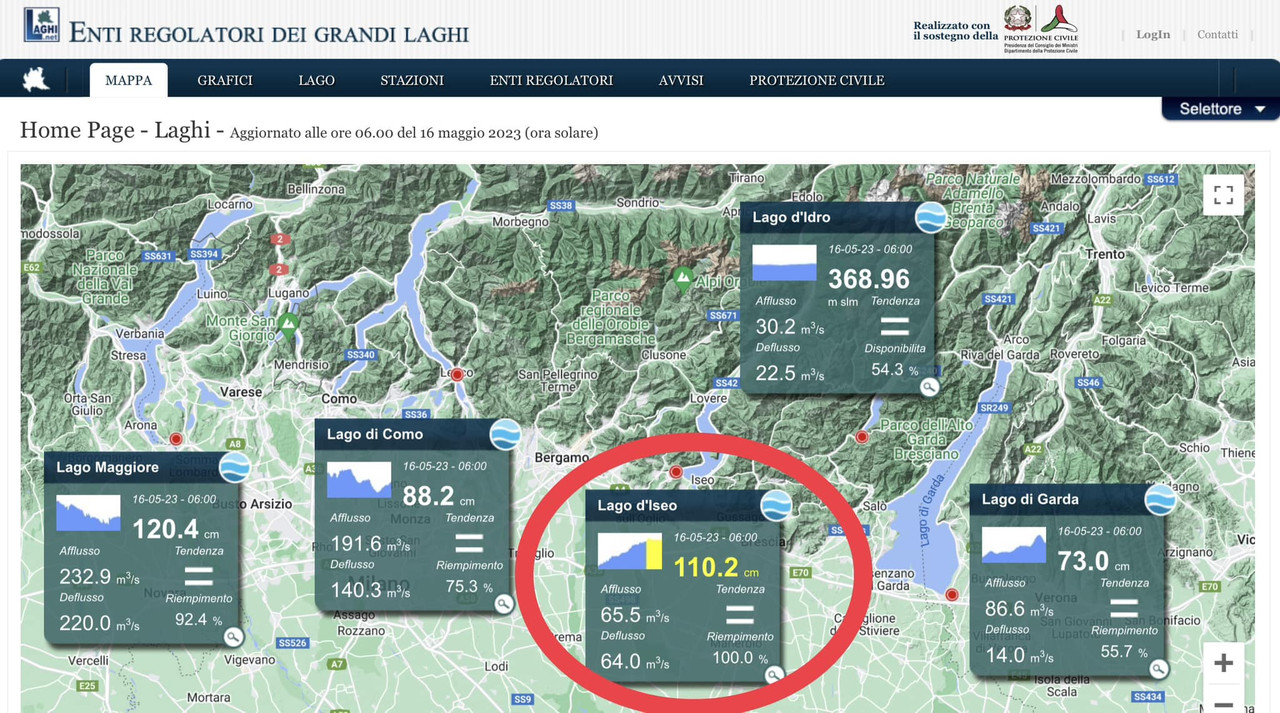This screenshot has width=1280, height=713.
Task: Click the Lago di Como card title
Action: click(375, 434)
